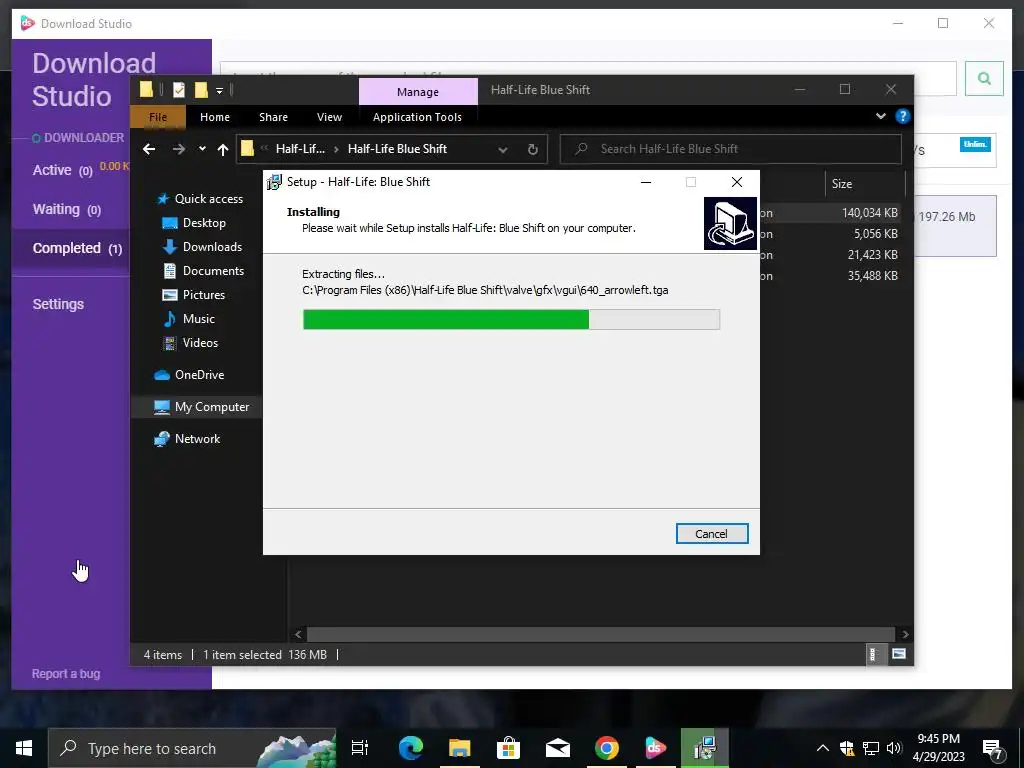Click the installer progress bar
Viewport: 1024px width, 768px height.
511,319
